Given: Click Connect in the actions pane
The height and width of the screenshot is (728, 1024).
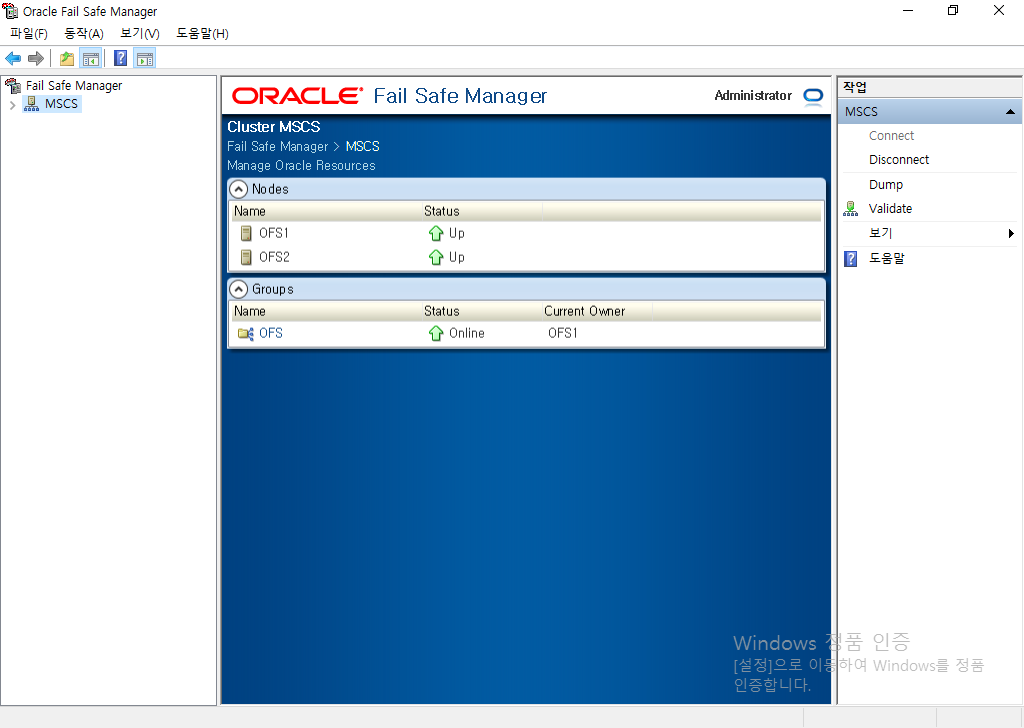Looking at the screenshot, I should click(891, 136).
